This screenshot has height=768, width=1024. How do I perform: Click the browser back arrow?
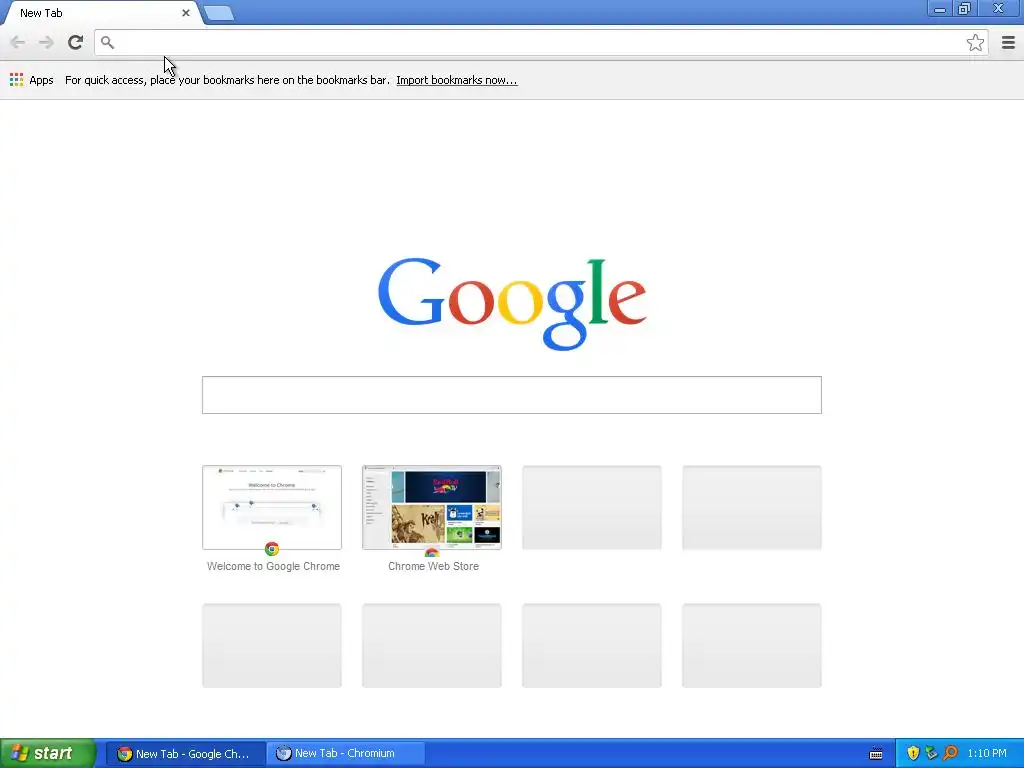[x=18, y=42]
